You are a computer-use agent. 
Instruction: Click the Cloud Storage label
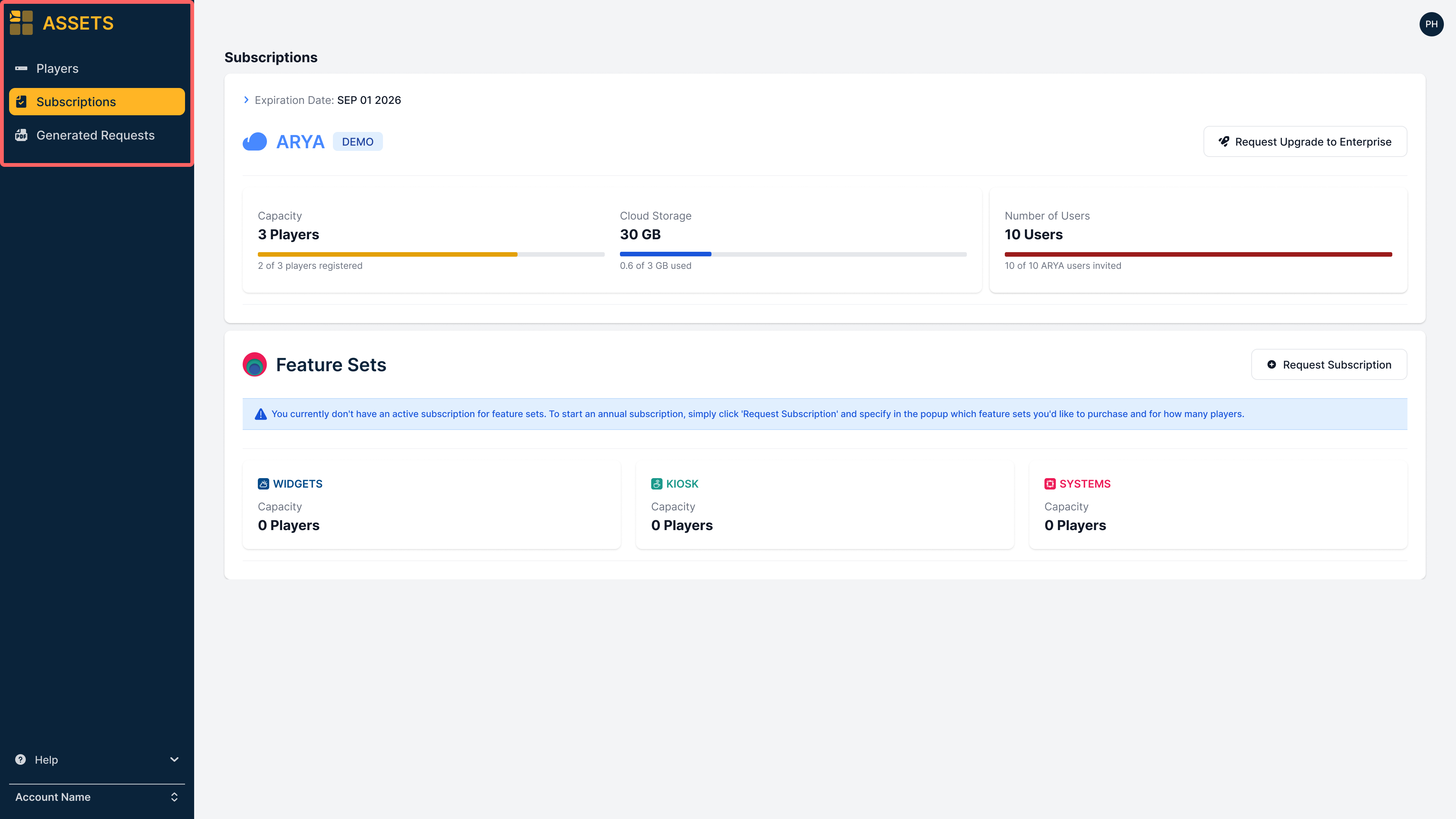(656, 216)
